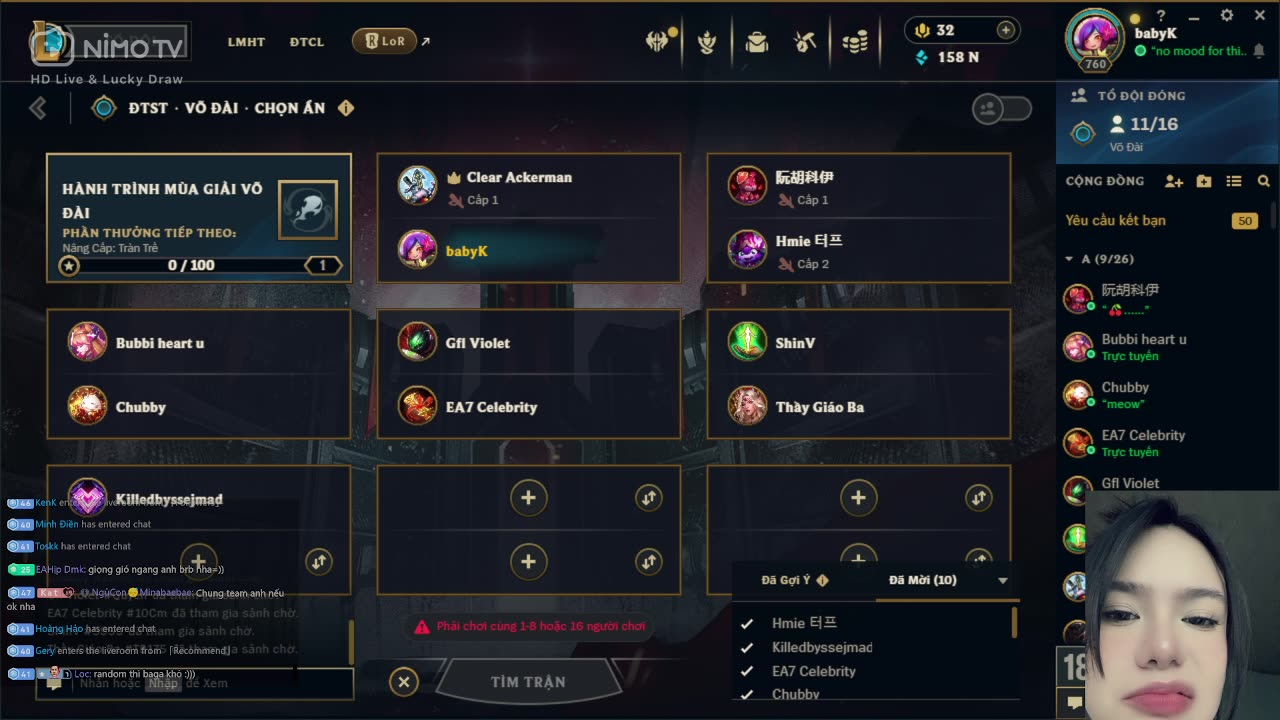Toggle the open party switch
The height and width of the screenshot is (720, 1280).
[1002, 108]
